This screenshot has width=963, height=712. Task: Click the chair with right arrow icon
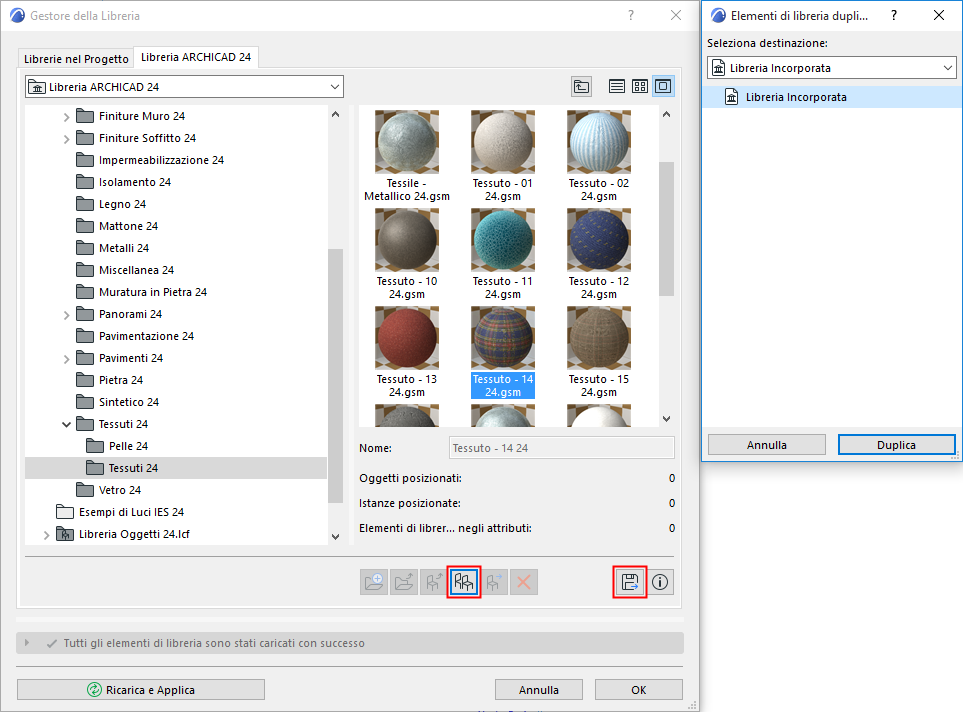(494, 582)
